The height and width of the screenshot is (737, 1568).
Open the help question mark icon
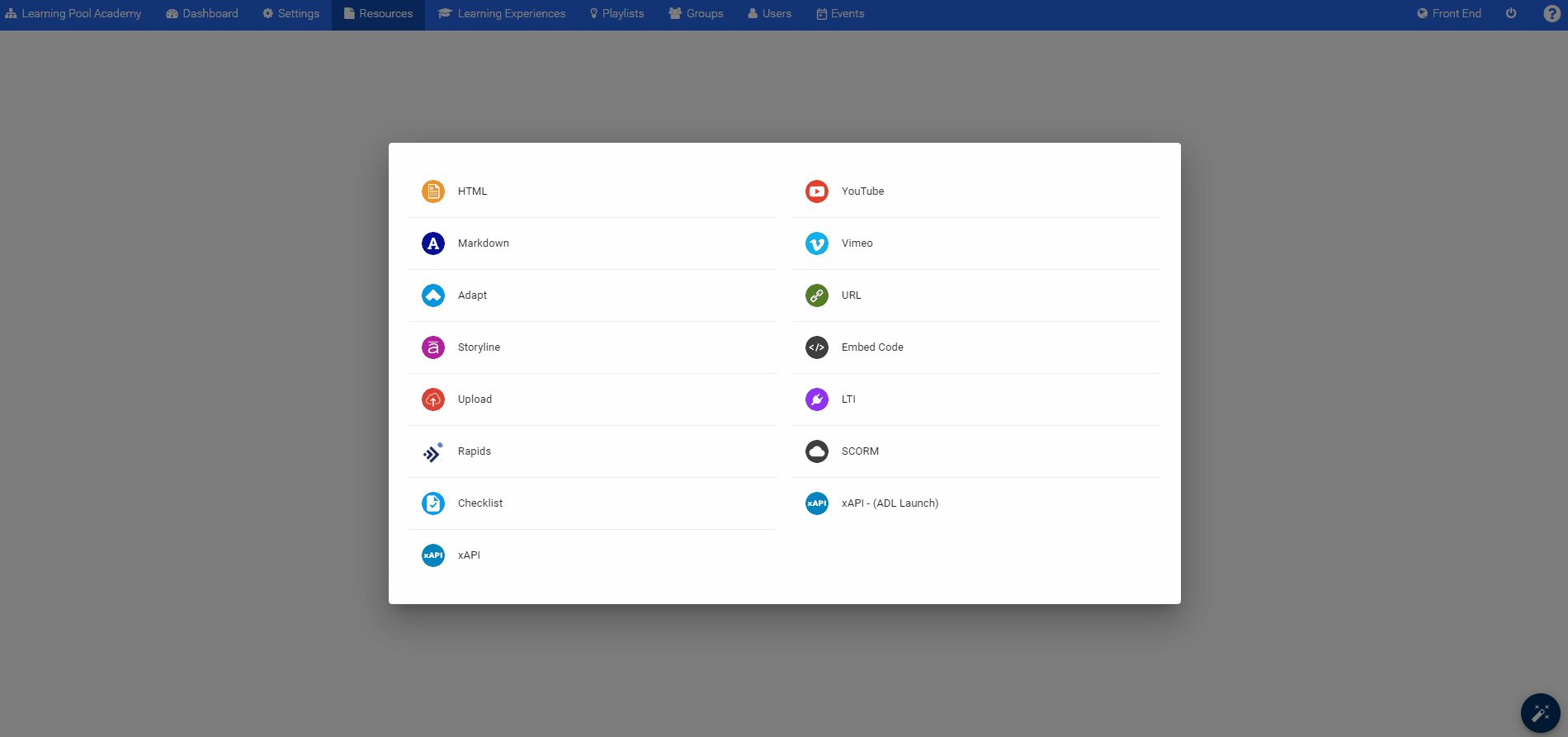pos(1551,14)
